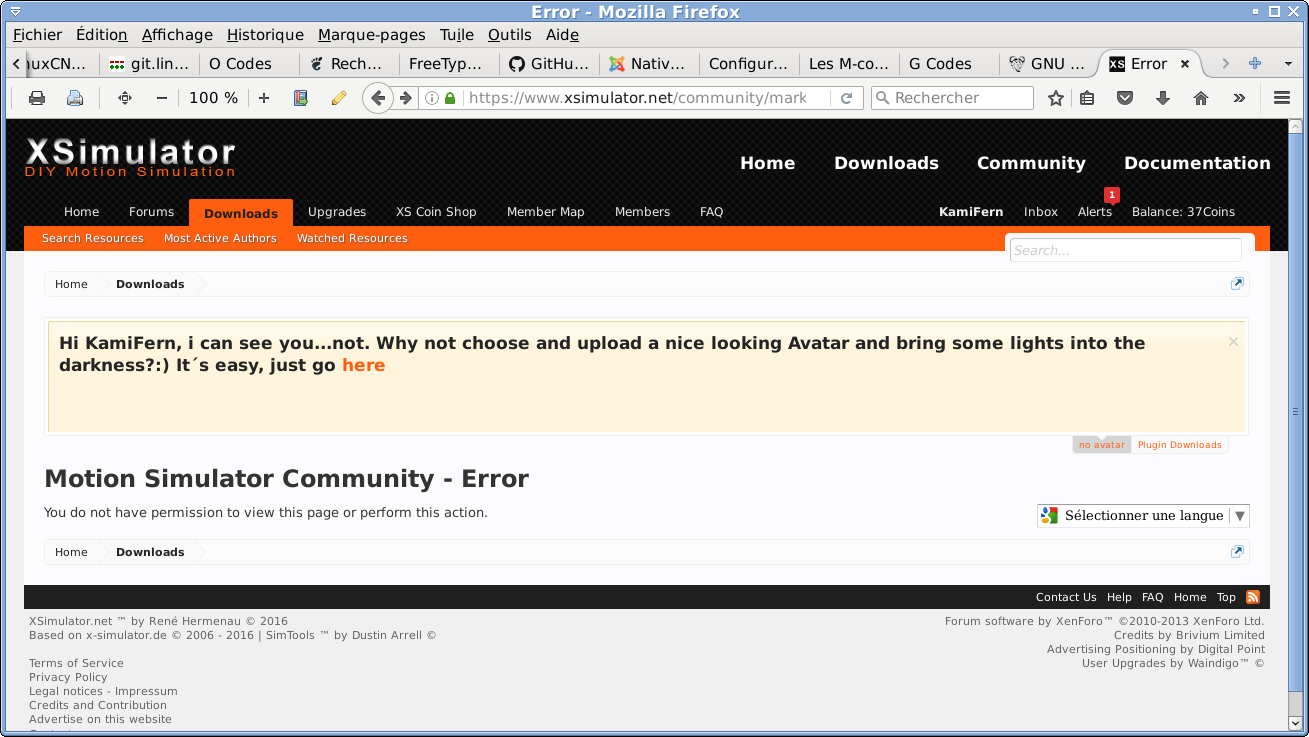Open the Member Map link
Image resolution: width=1309 pixels, height=737 pixels.
pos(545,212)
